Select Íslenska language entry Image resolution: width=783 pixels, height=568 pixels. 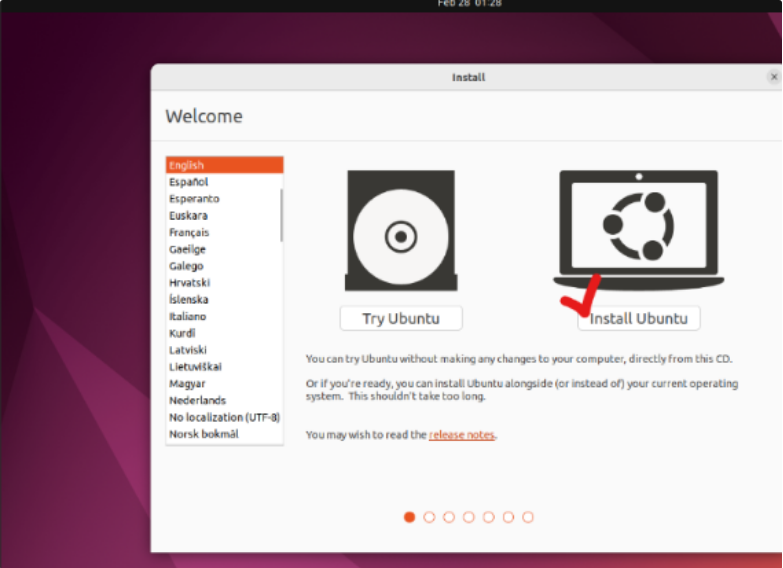pos(223,300)
